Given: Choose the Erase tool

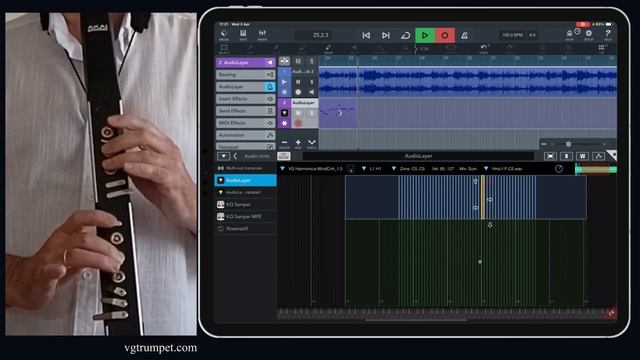Looking at the screenshot, I should (x=328, y=49).
